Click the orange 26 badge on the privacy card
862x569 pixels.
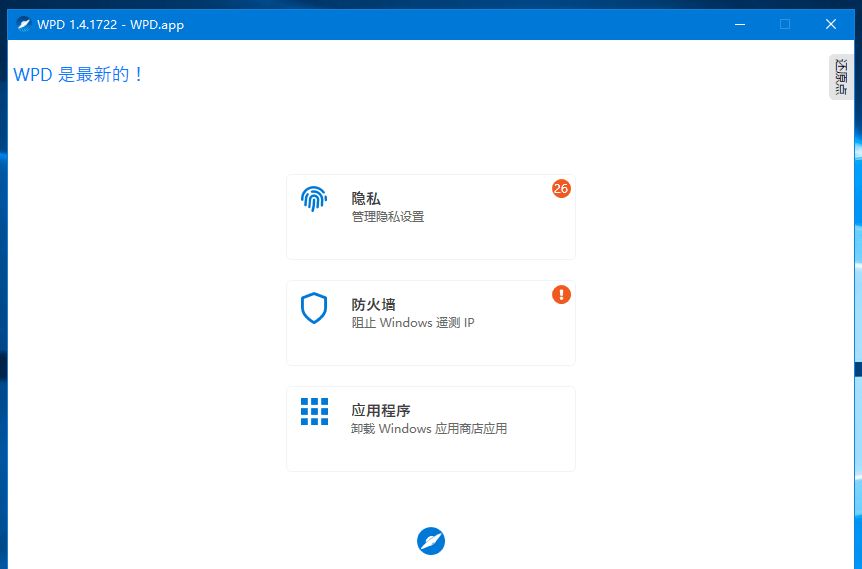[x=561, y=189]
